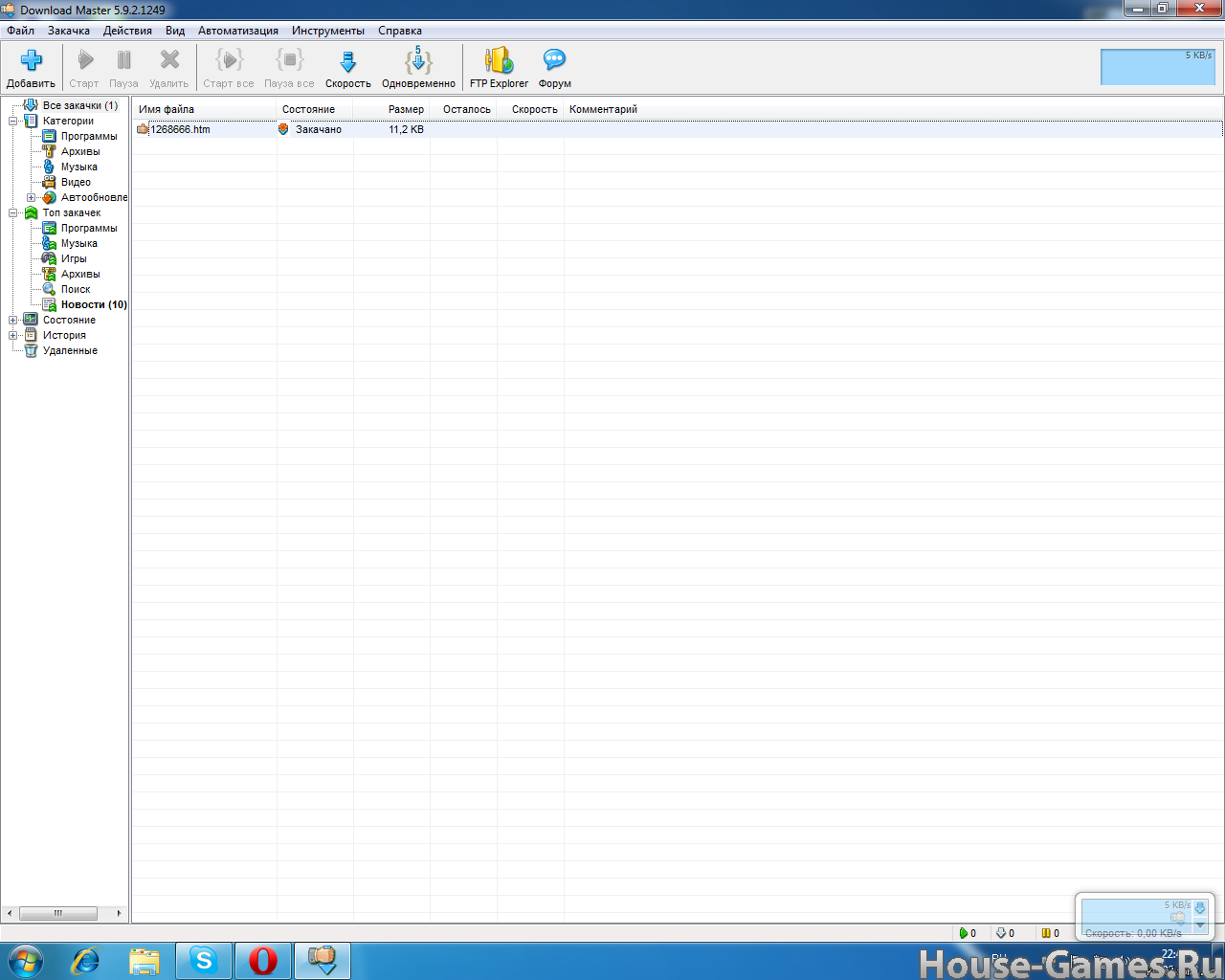Viewport: 1225px width, 980px height.
Task: Launch FTP Explorer from the toolbar
Action: (x=499, y=68)
